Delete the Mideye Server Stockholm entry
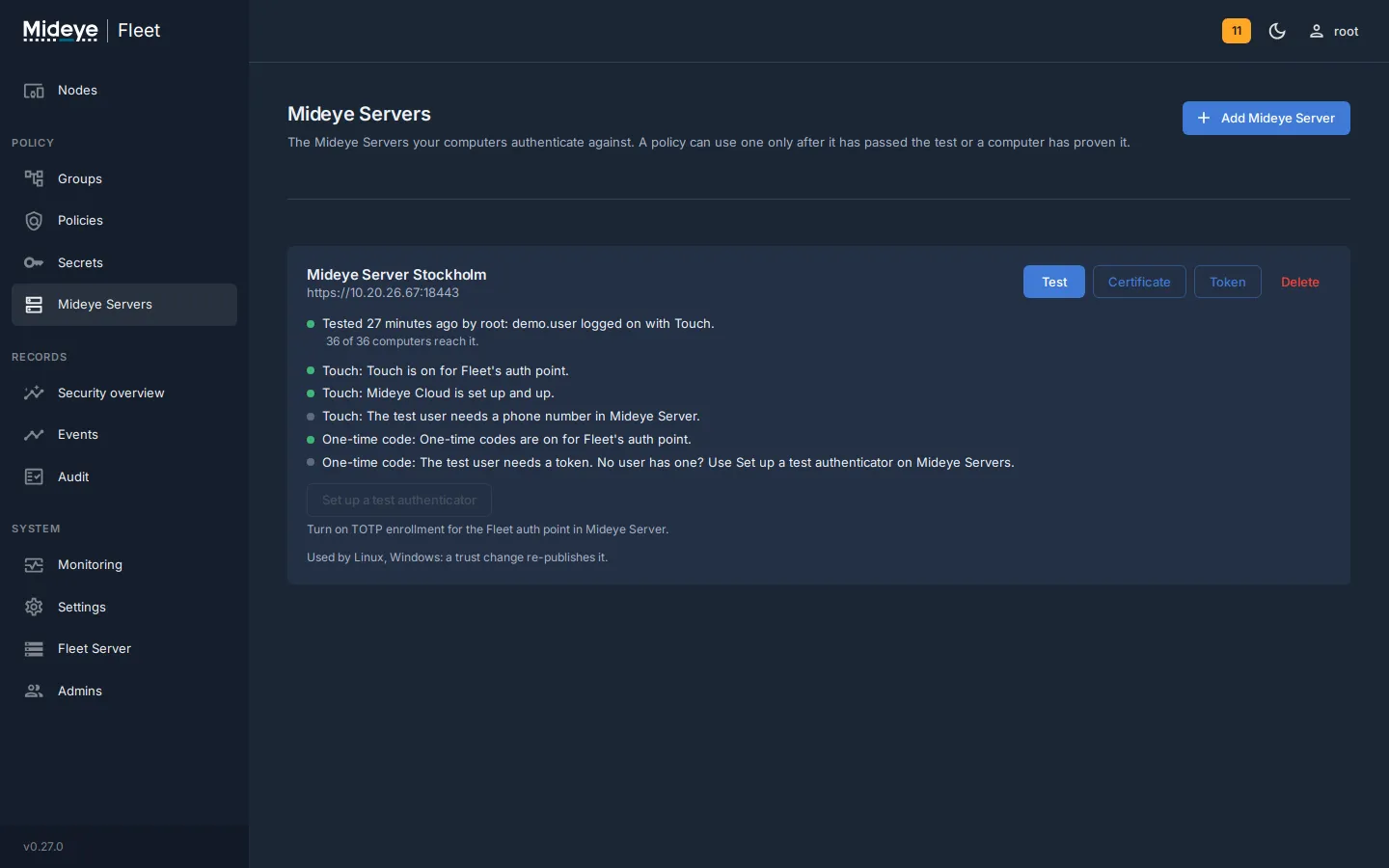Image resolution: width=1389 pixels, height=868 pixels. click(x=1299, y=282)
